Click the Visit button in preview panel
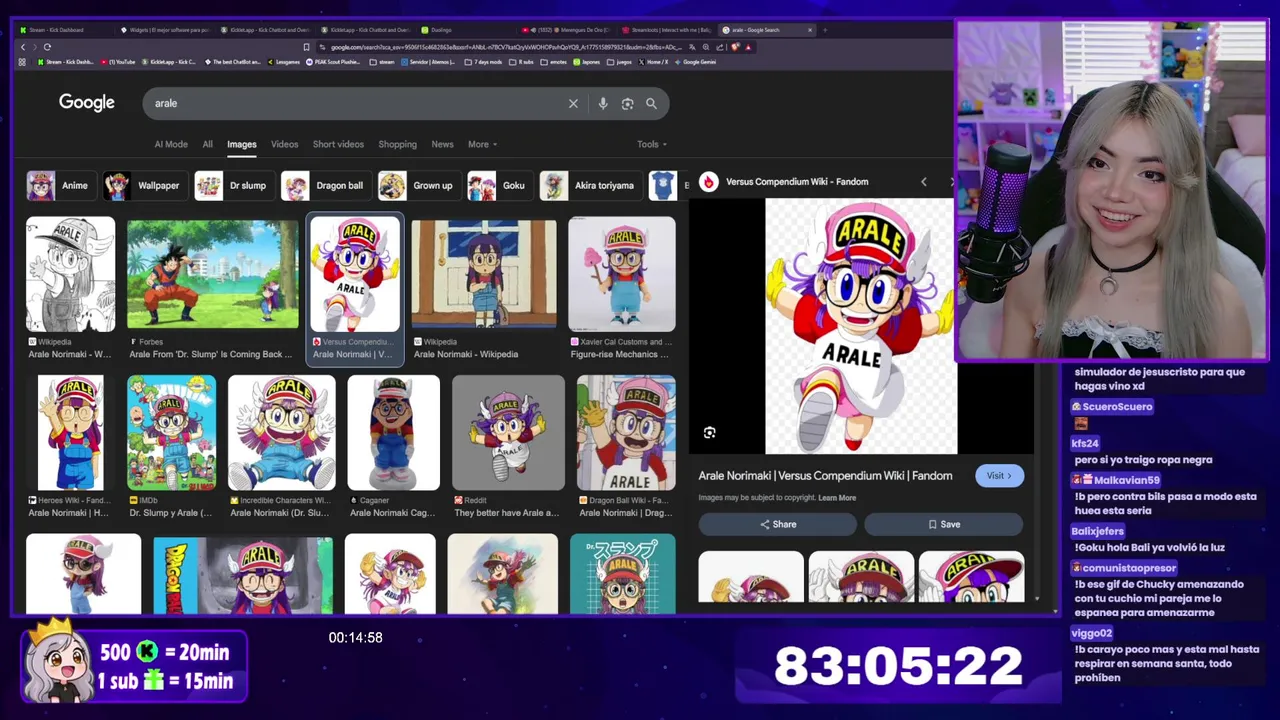This screenshot has width=1280, height=720. coord(999,476)
